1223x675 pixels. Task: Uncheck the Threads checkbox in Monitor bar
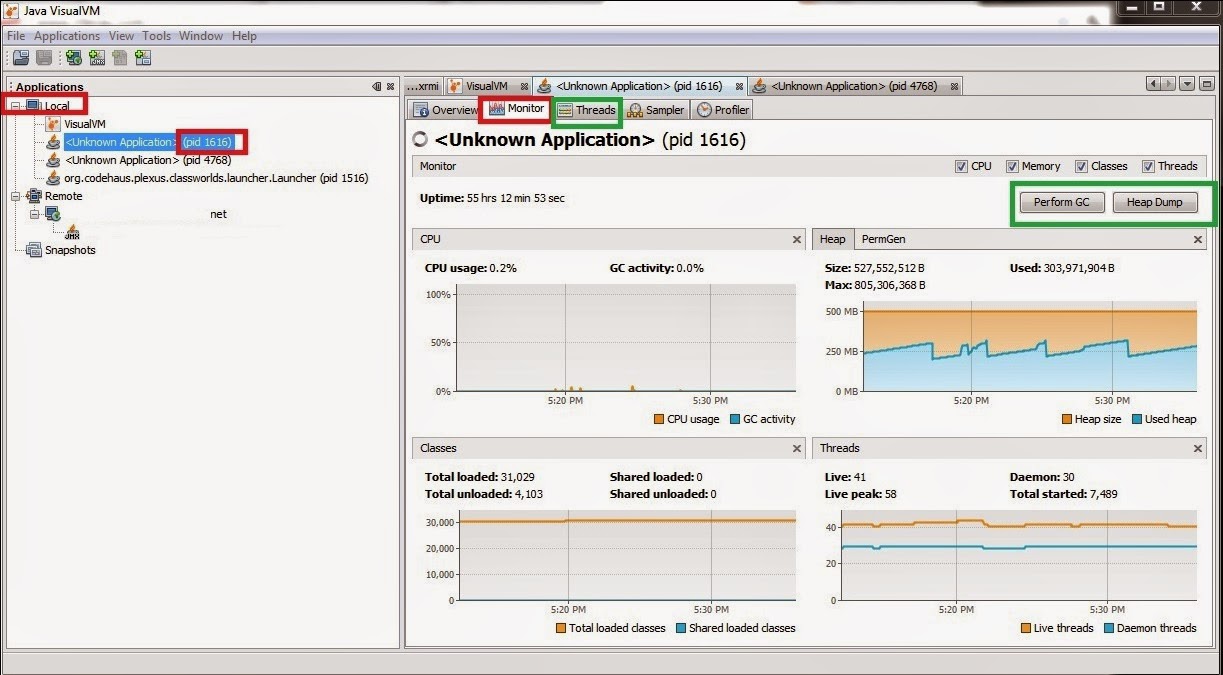tap(1148, 166)
